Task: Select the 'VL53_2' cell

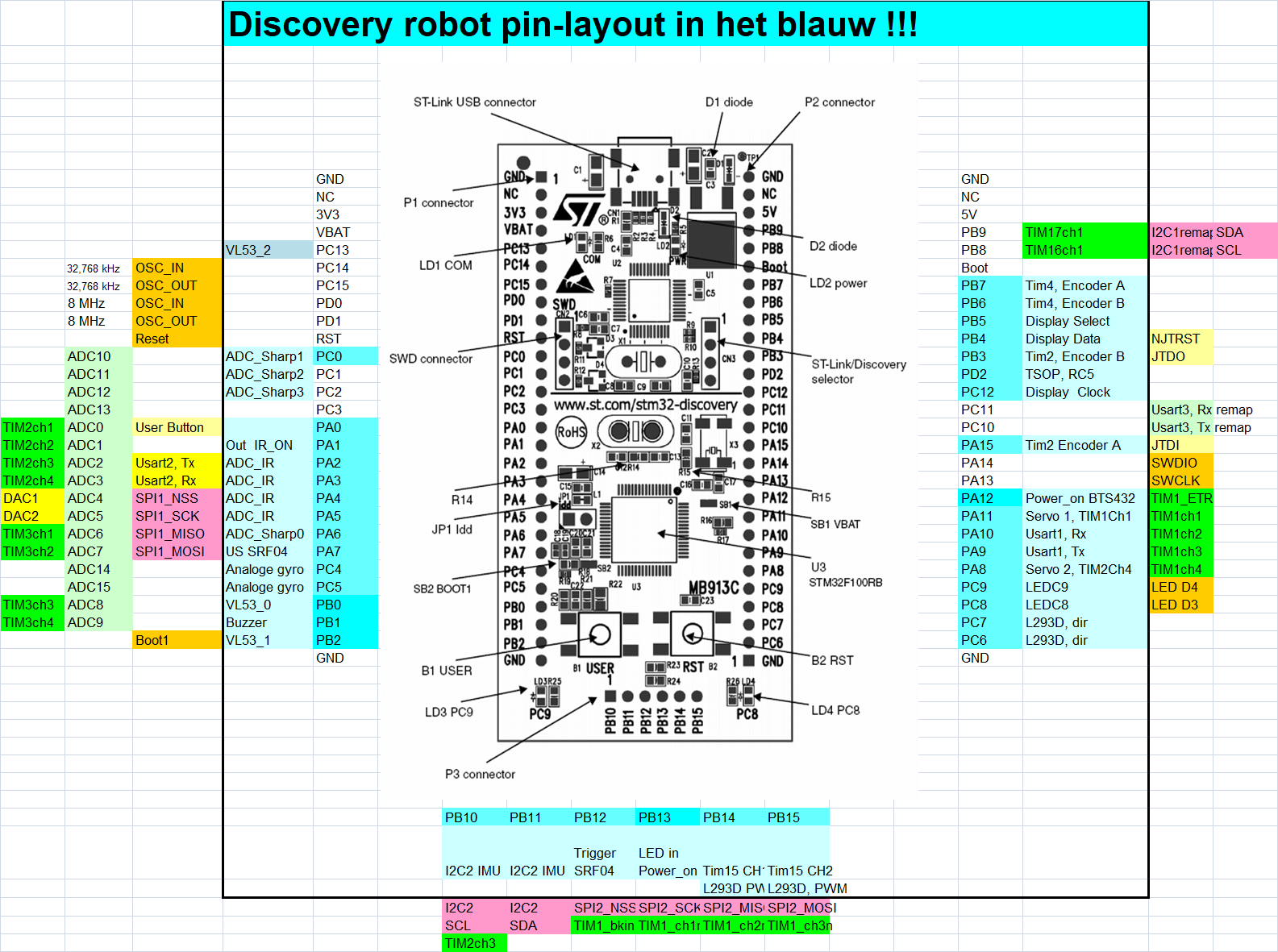Action: click(269, 250)
